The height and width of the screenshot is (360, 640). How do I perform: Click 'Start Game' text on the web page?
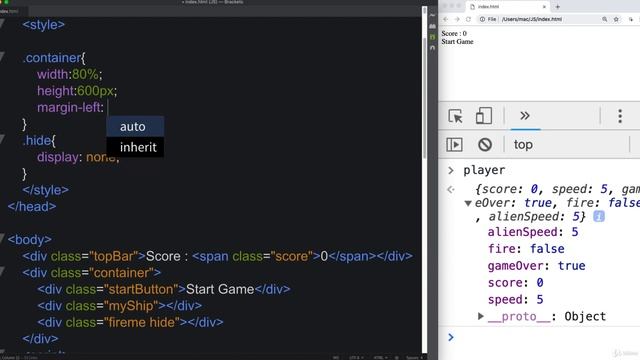click(x=457, y=42)
